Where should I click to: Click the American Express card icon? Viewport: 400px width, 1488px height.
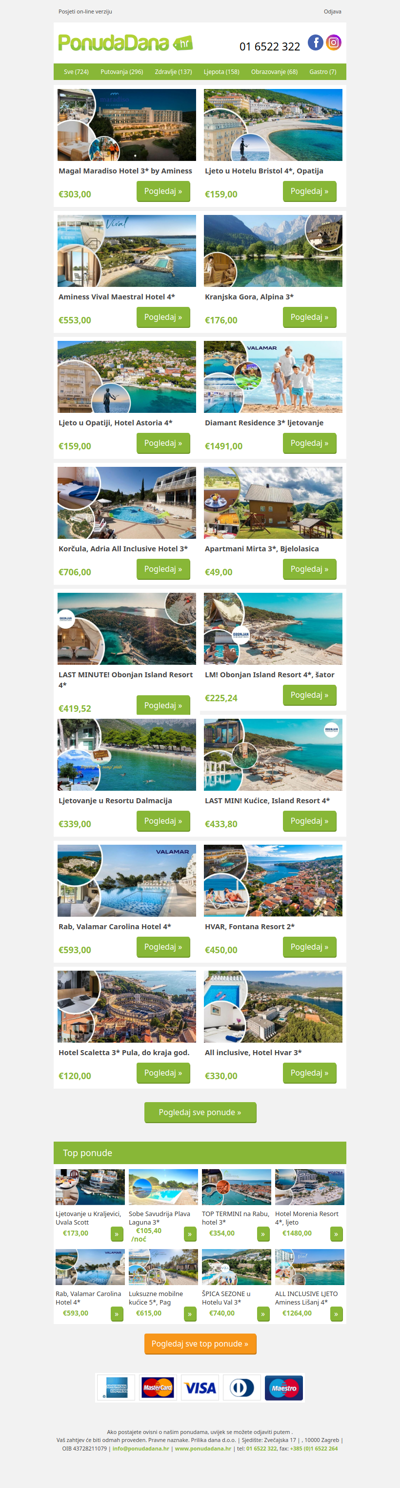click(117, 1388)
